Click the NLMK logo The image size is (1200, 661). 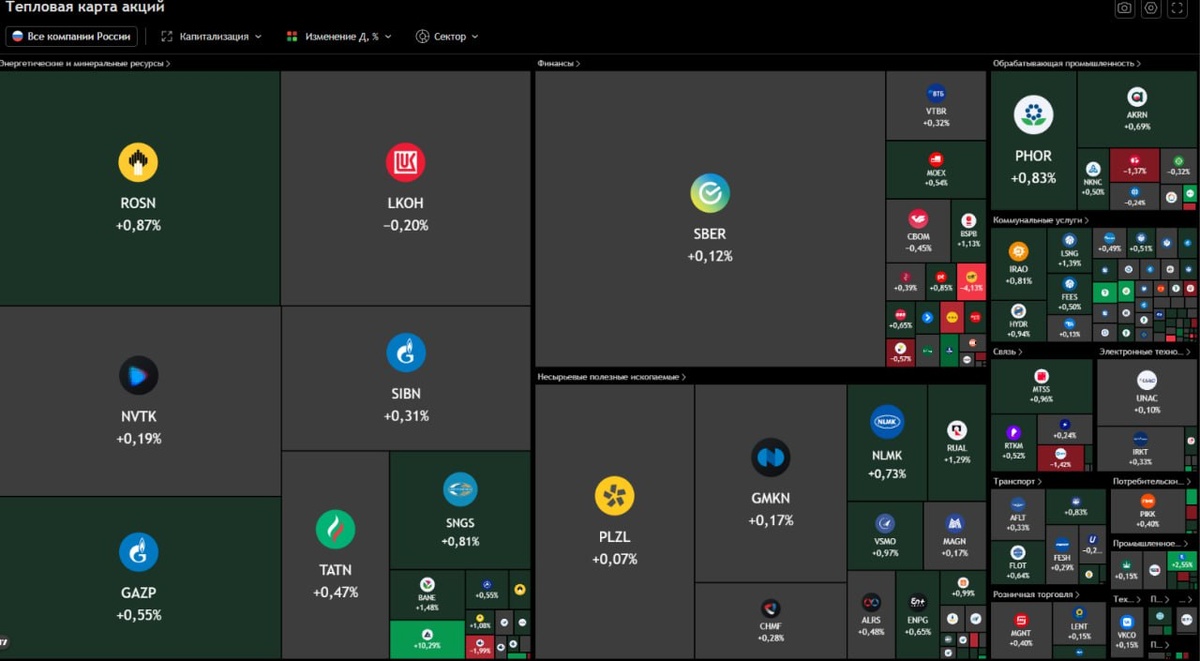pos(887,423)
